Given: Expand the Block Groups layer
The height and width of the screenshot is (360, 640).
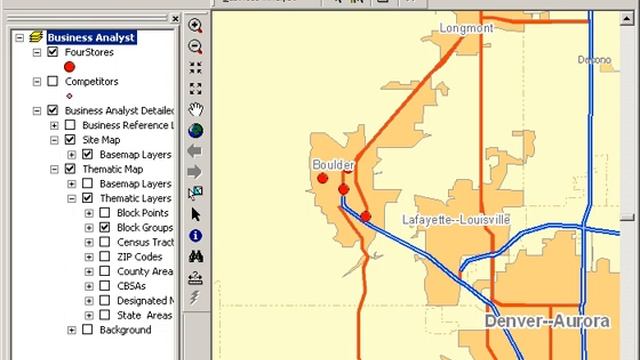Looking at the screenshot, I should [89, 228].
